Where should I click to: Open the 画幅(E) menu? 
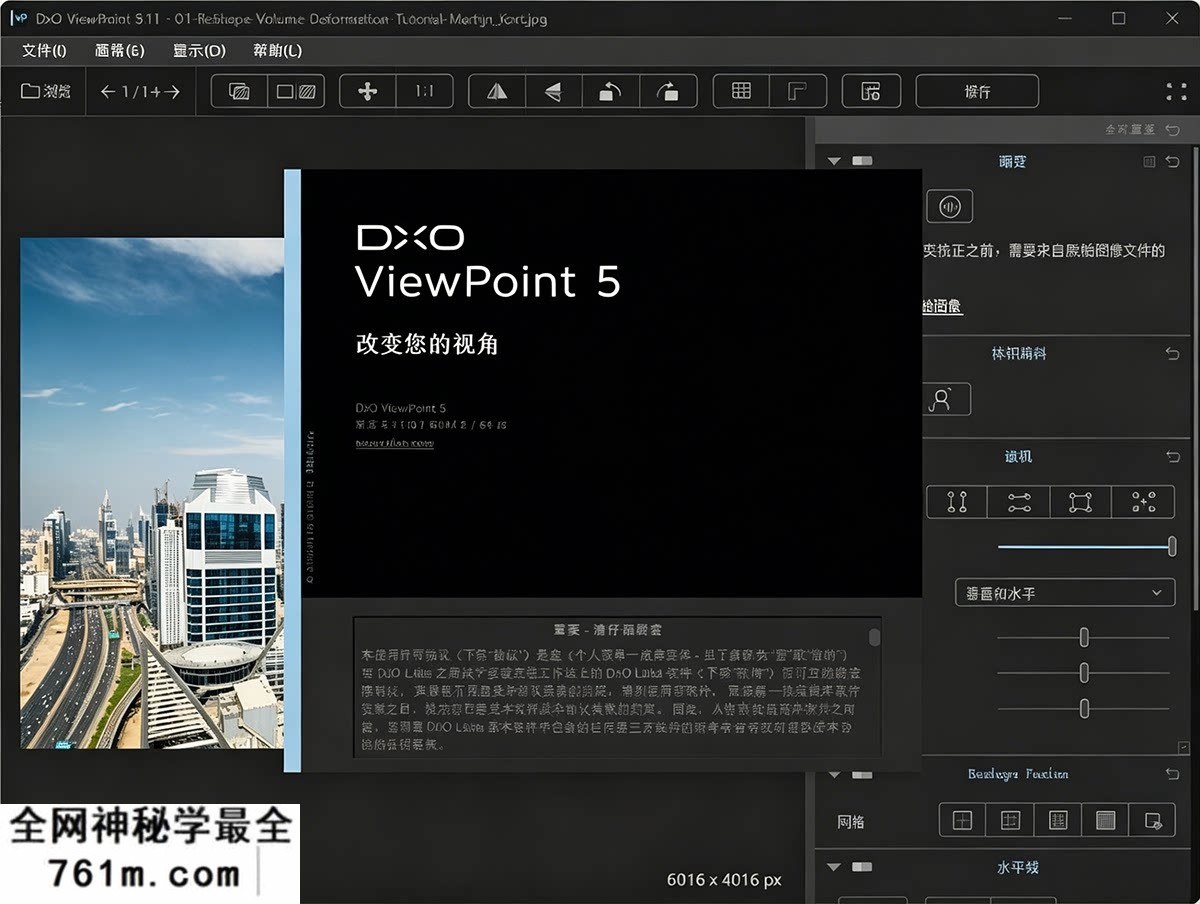click(x=119, y=50)
